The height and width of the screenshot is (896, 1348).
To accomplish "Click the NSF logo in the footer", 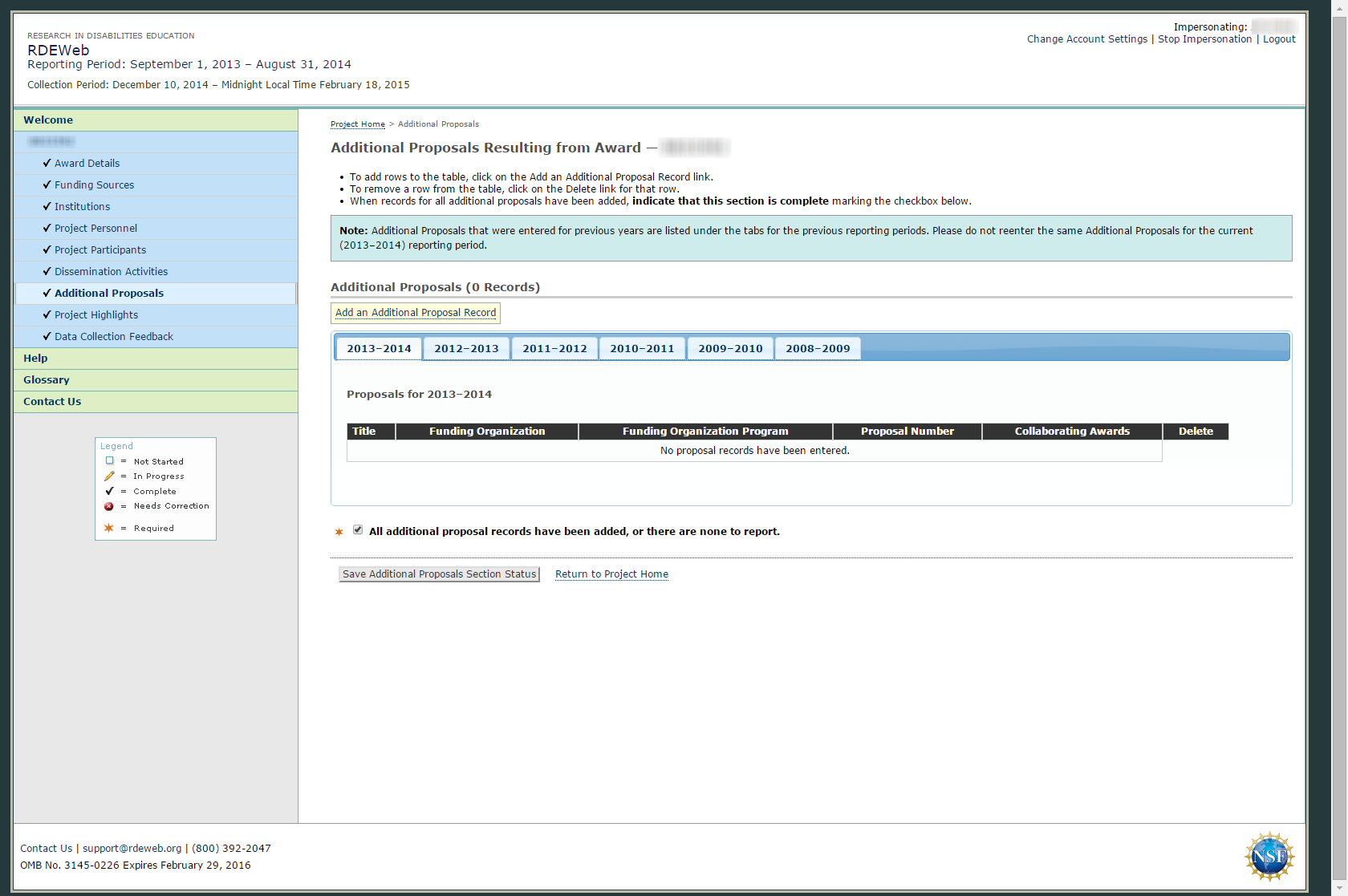I will pyautogui.click(x=1269, y=856).
